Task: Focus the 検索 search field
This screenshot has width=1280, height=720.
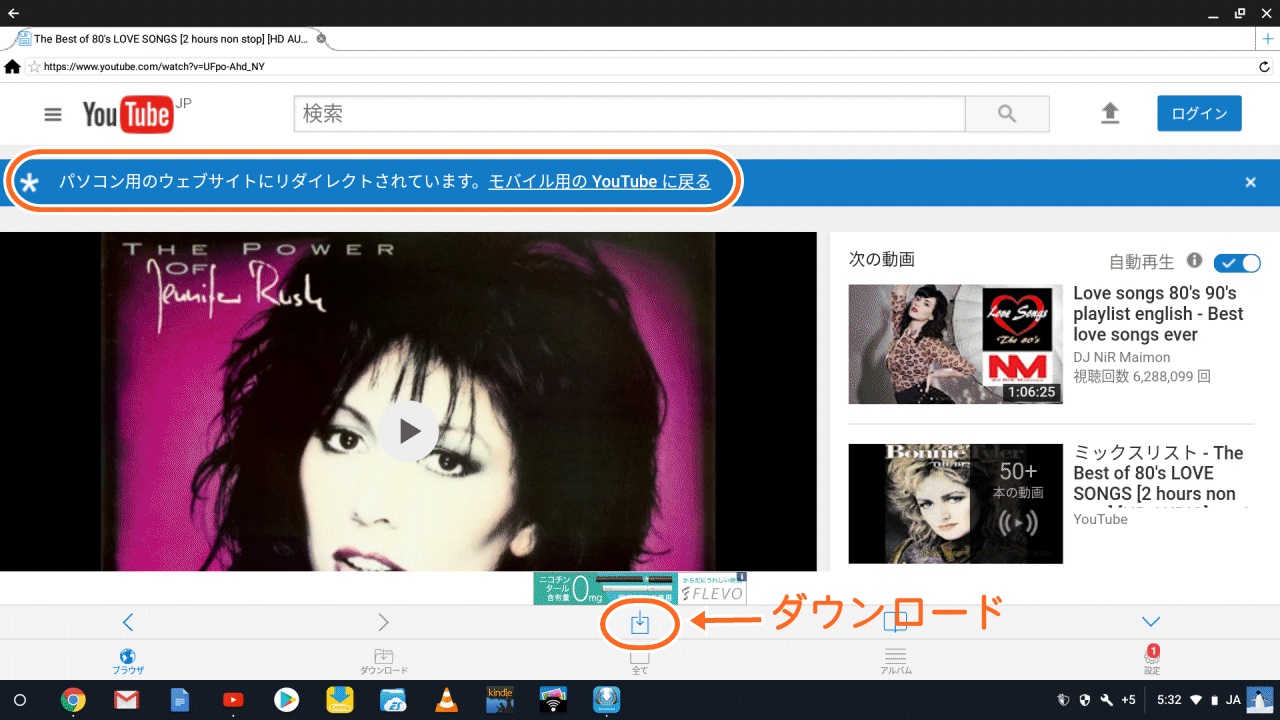Action: pos(629,114)
